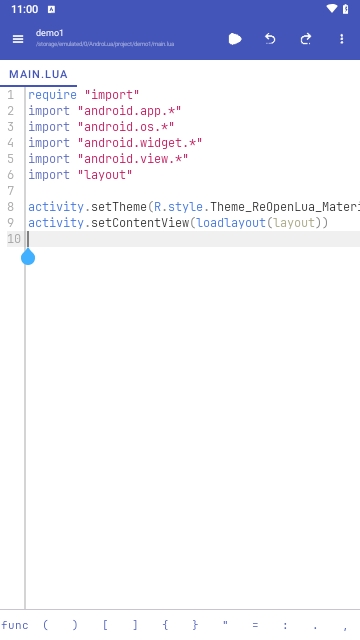Viewport: 360px width, 640px height.
Task: Click the demo1 project title
Action: point(49,33)
